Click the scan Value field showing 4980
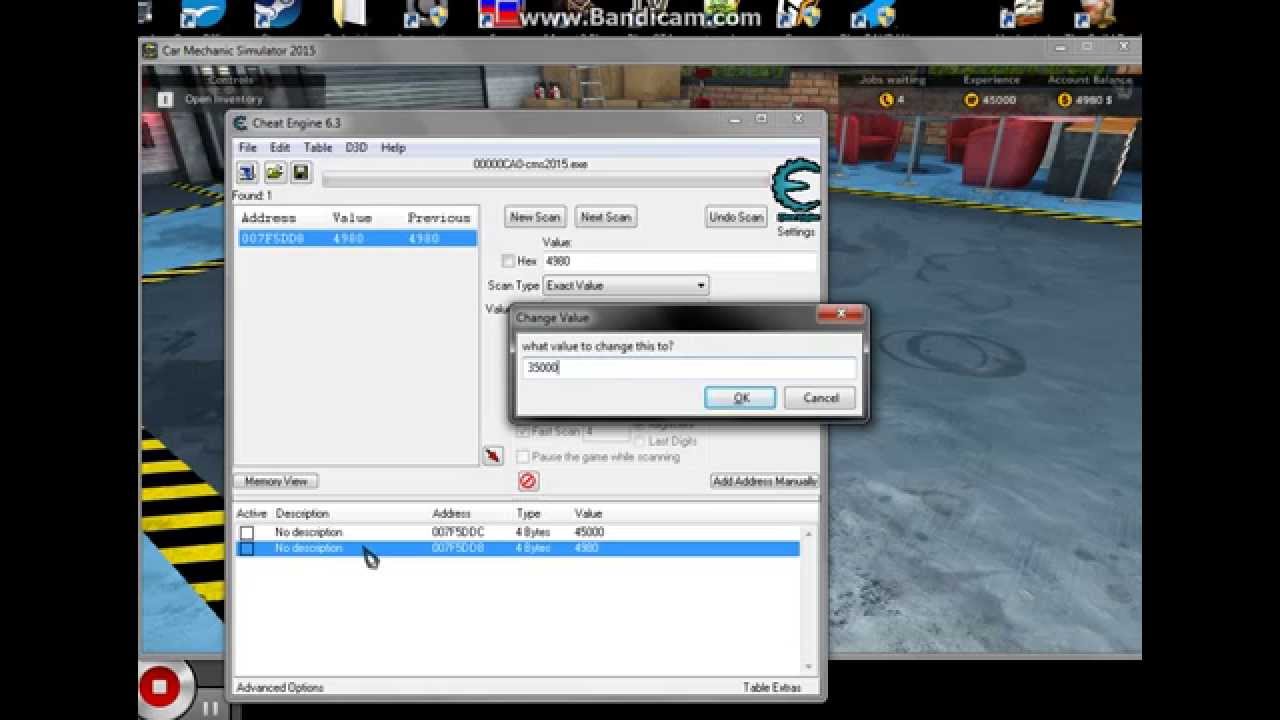1280x720 pixels. [679, 261]
